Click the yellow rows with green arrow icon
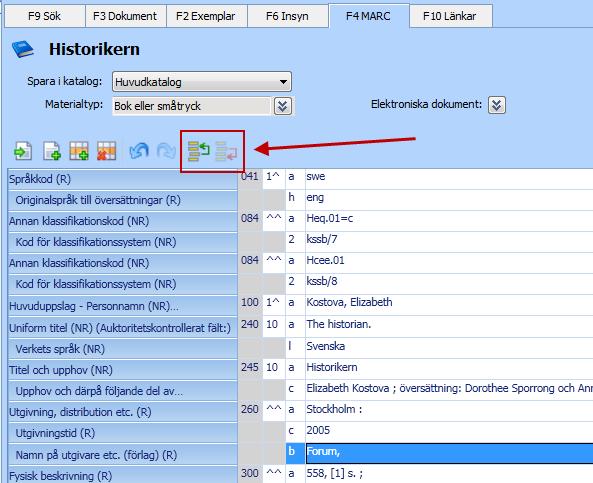 pyautogui.click(x=199, y=151)
